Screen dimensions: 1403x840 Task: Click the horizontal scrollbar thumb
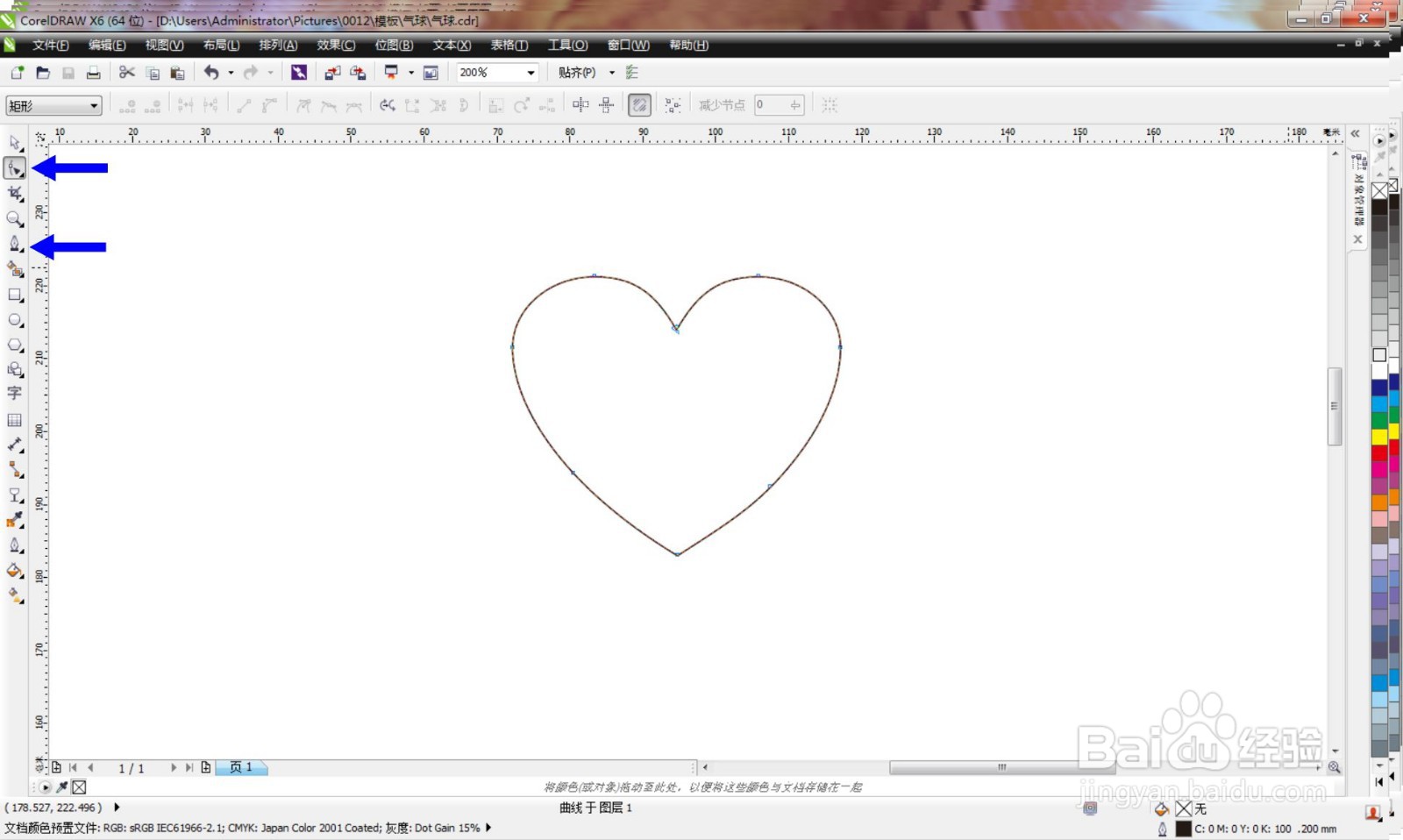coord(1002,767)
